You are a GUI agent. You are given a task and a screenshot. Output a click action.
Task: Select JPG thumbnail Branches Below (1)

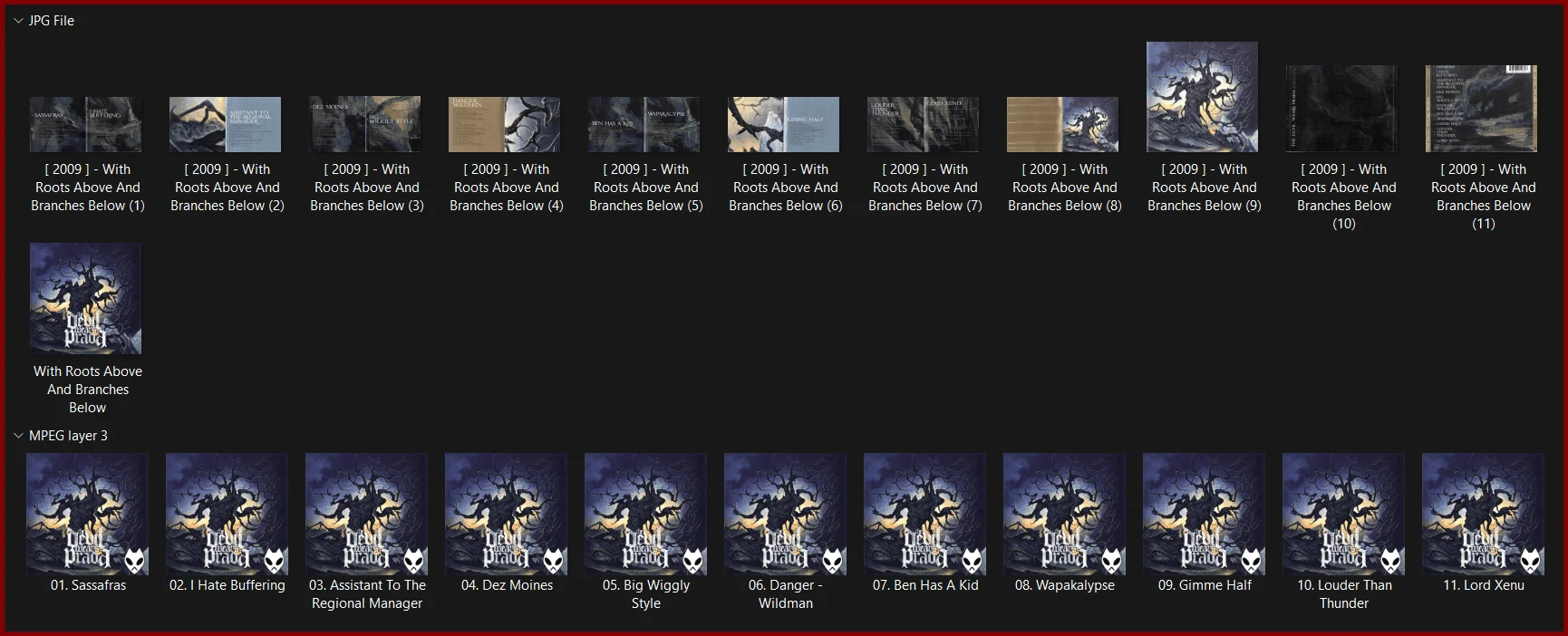[x=86, y=124]
